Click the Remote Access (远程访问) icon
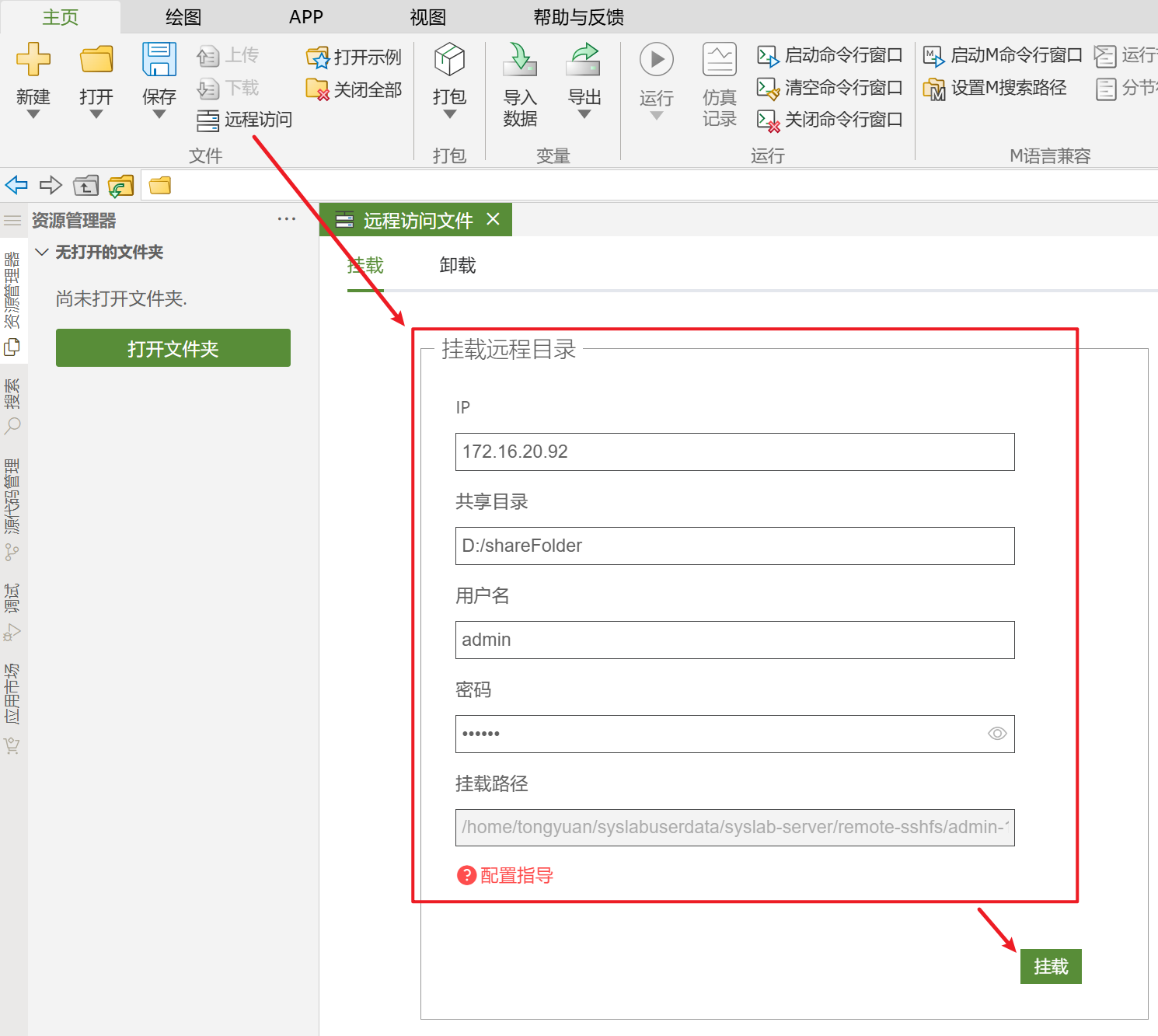The width and height of the screenshot is (1158, 1036). (208, 120)
